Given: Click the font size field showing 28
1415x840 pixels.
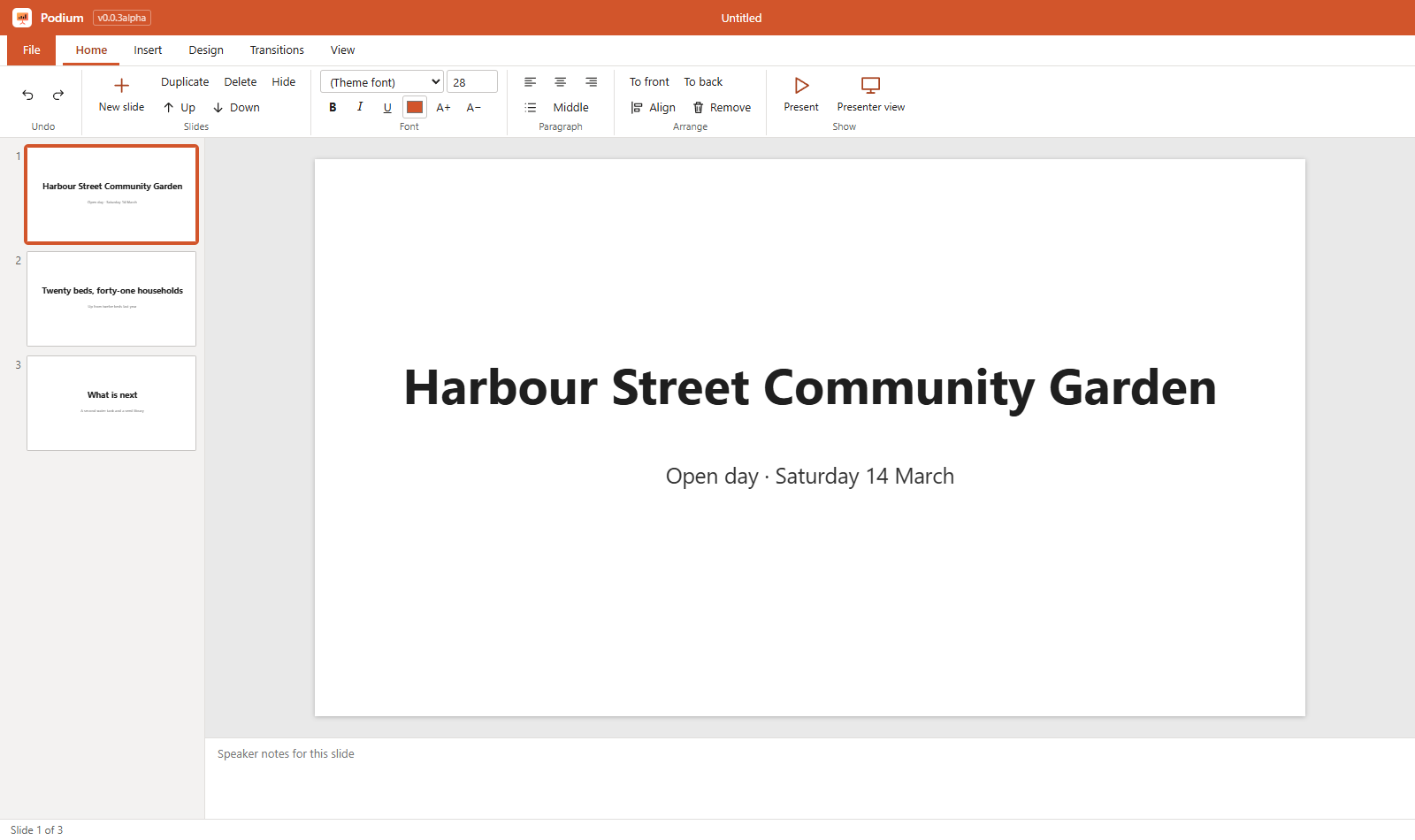Looking at the screenshot, I should point(472,81).
